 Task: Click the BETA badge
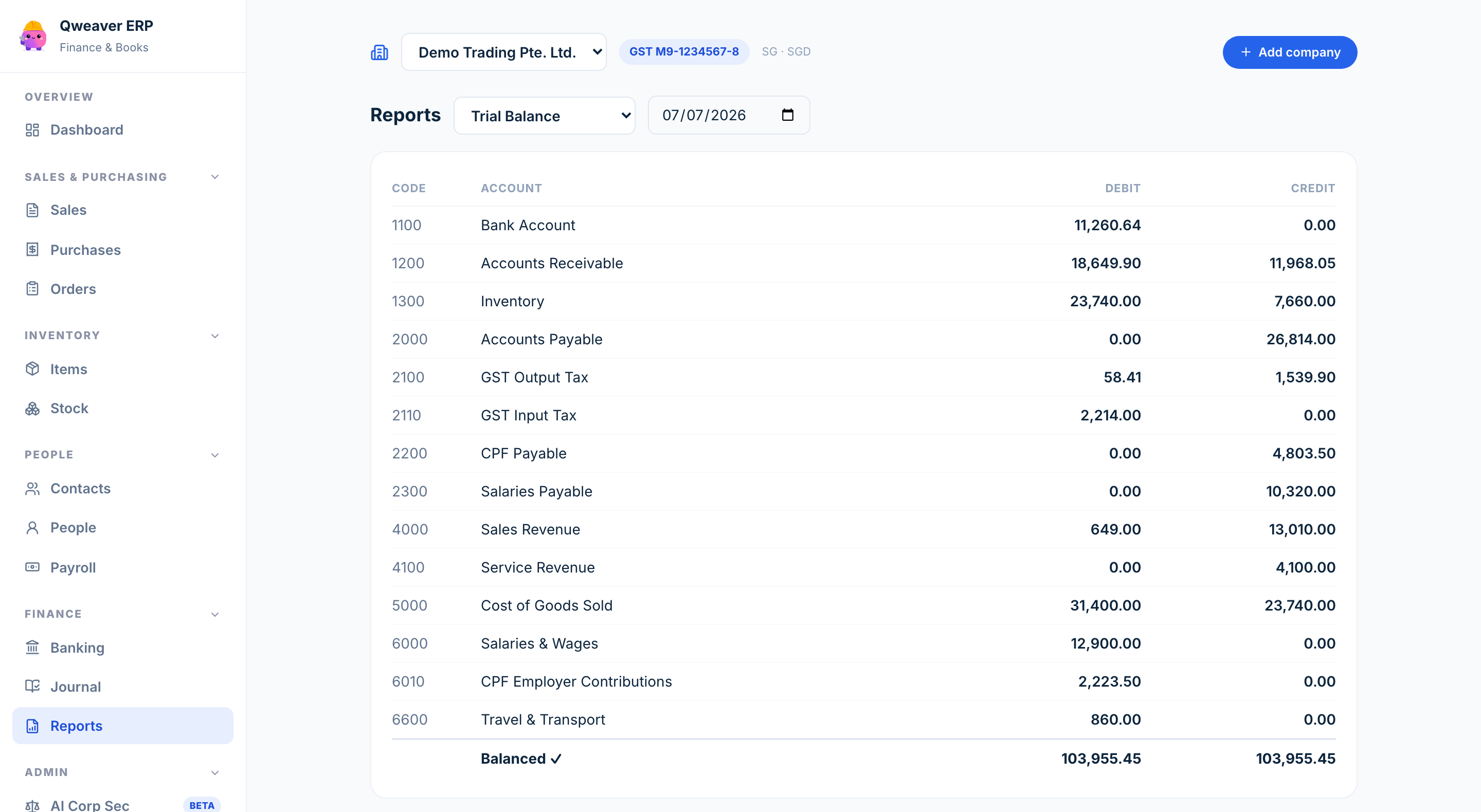(202, 805)
